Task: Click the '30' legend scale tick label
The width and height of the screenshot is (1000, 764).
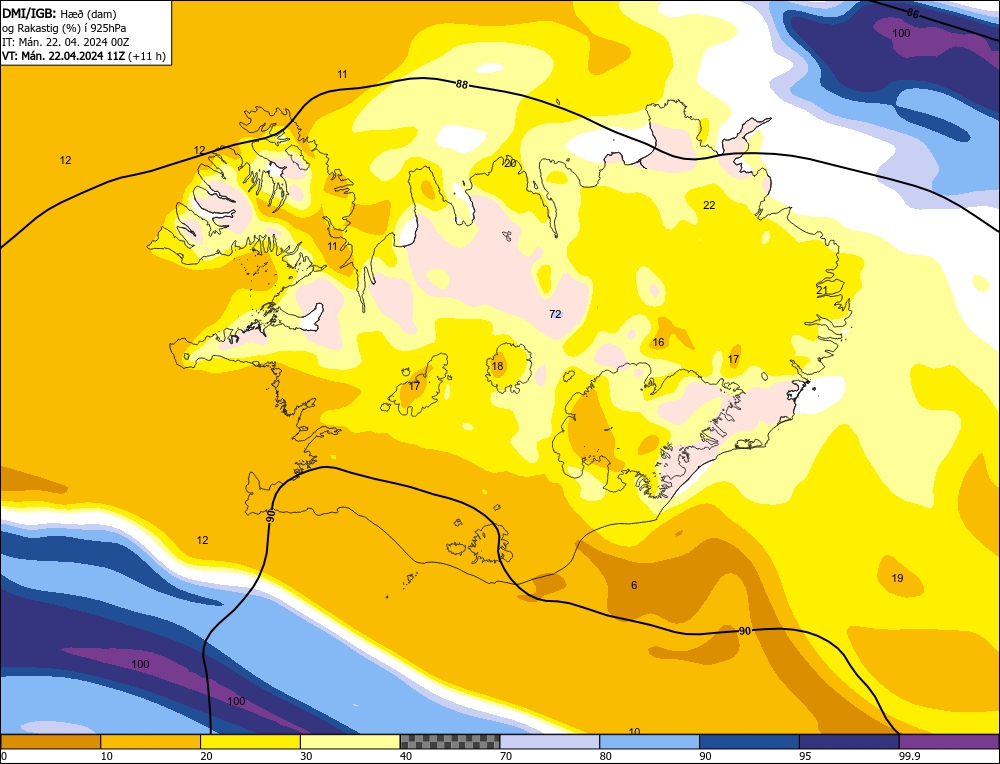Action: pyautogui.click(x=306, y=756)
